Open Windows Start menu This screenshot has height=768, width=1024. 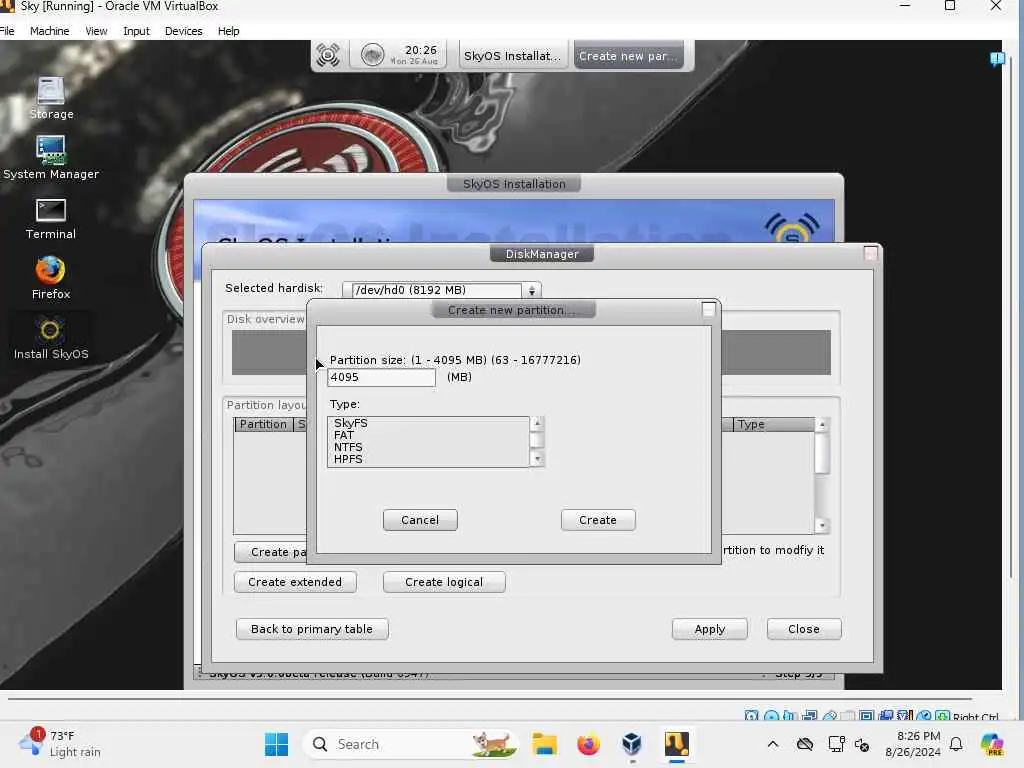[276, 744]
